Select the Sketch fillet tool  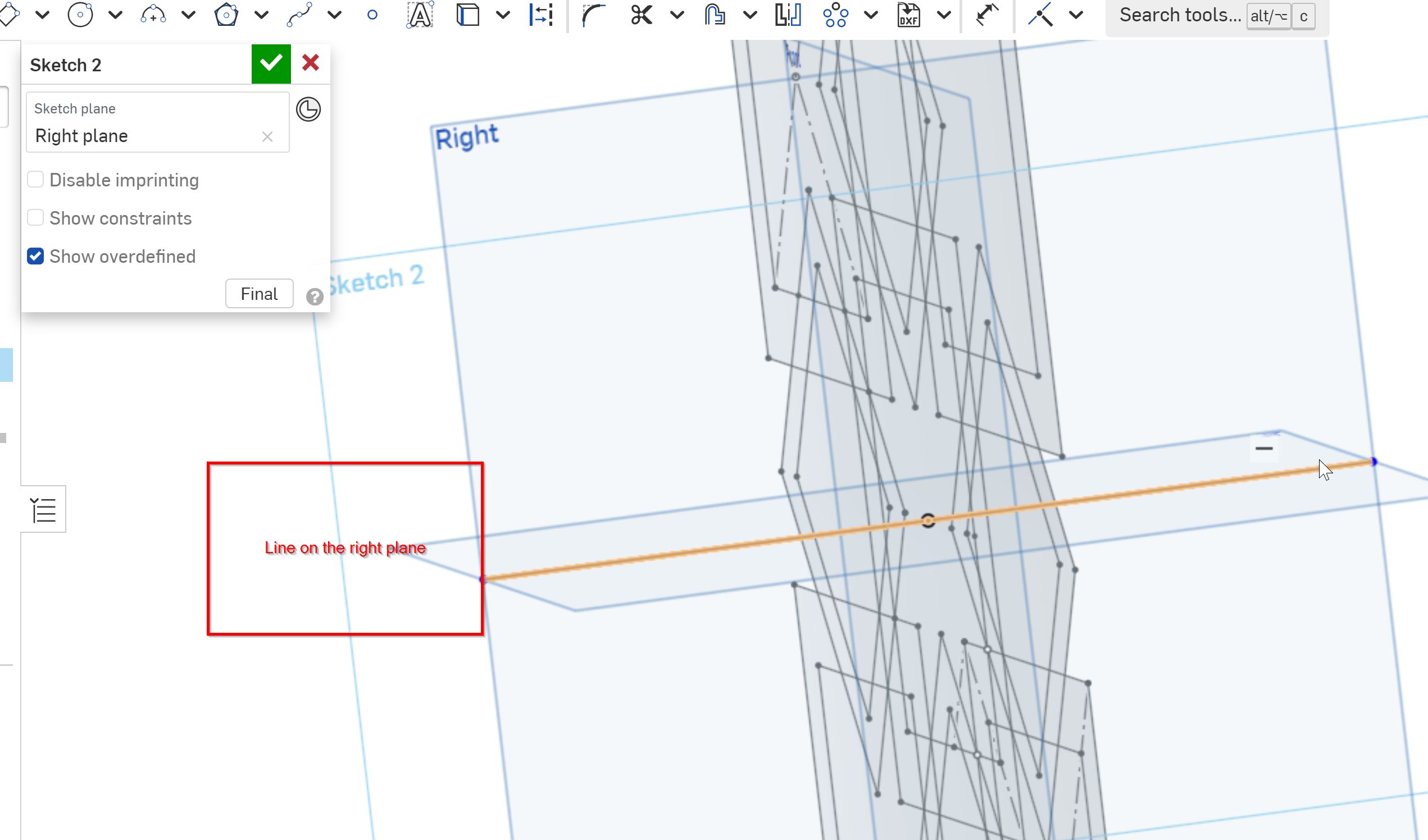(593, 15)
